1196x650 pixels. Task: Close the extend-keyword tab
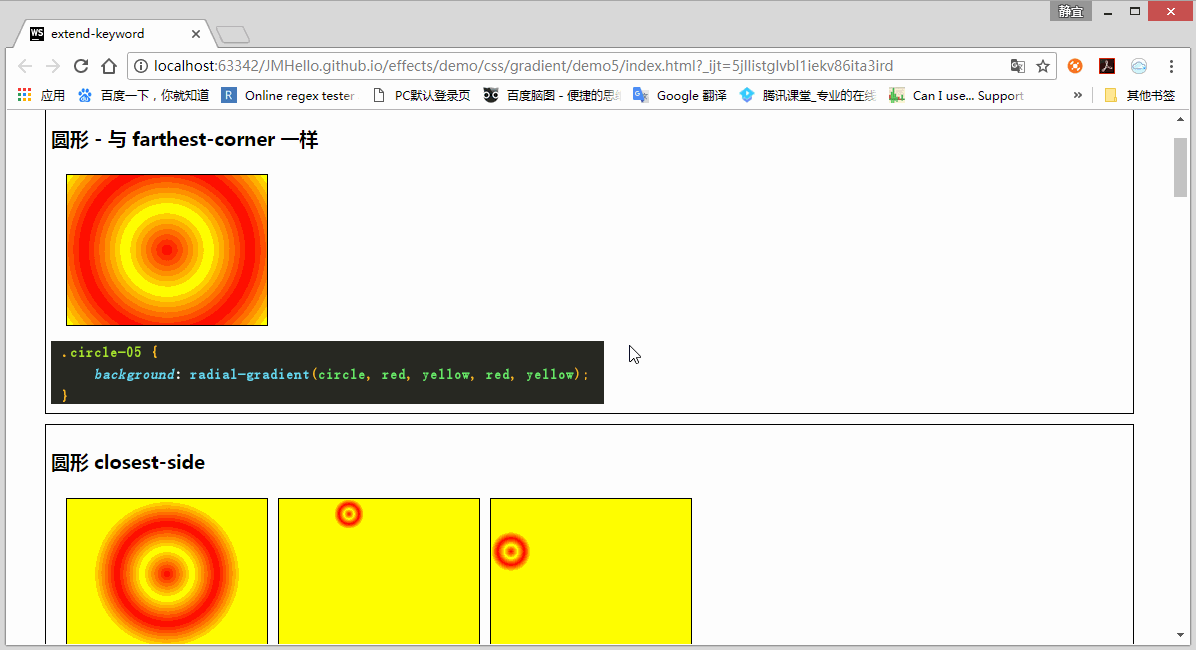tap(196, 34)
